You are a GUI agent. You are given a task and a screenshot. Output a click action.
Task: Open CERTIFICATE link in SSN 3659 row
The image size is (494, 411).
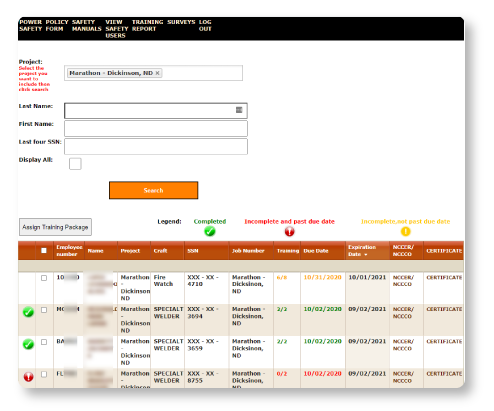tap(444, 342)
